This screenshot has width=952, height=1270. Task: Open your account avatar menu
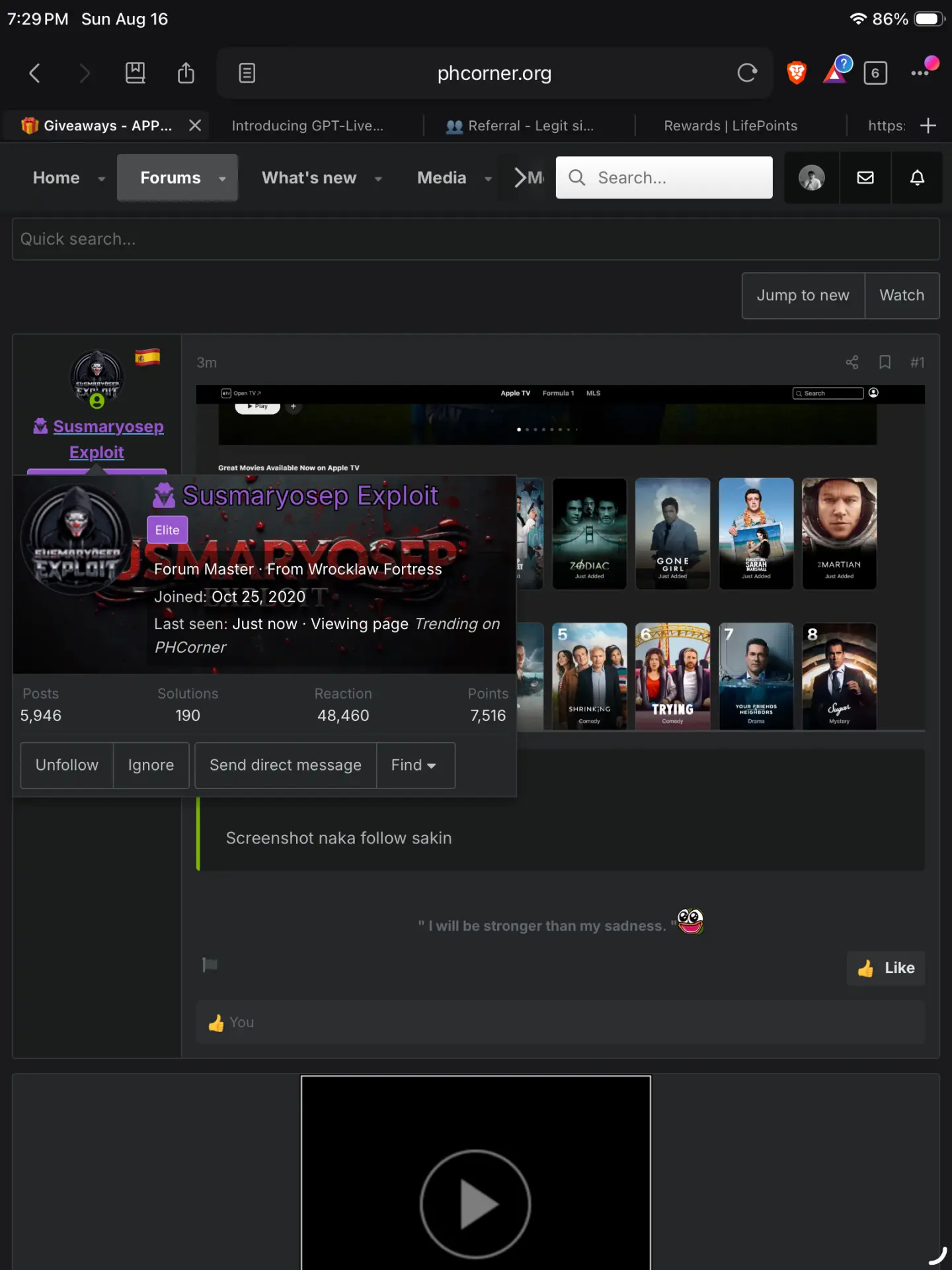811,177
